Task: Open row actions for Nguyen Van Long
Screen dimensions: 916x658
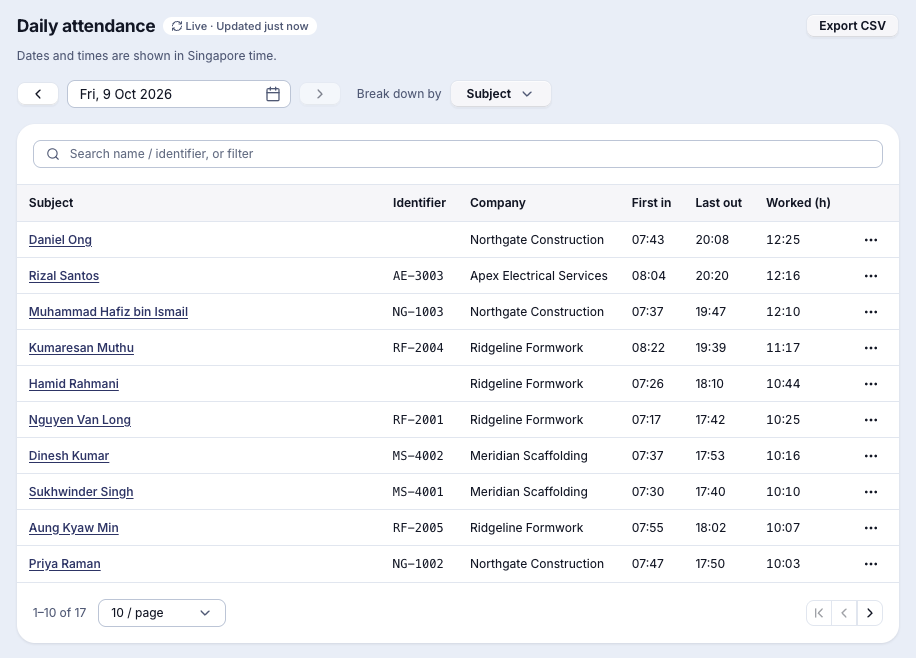Action: pyautogui.click(x=870, y=420)
